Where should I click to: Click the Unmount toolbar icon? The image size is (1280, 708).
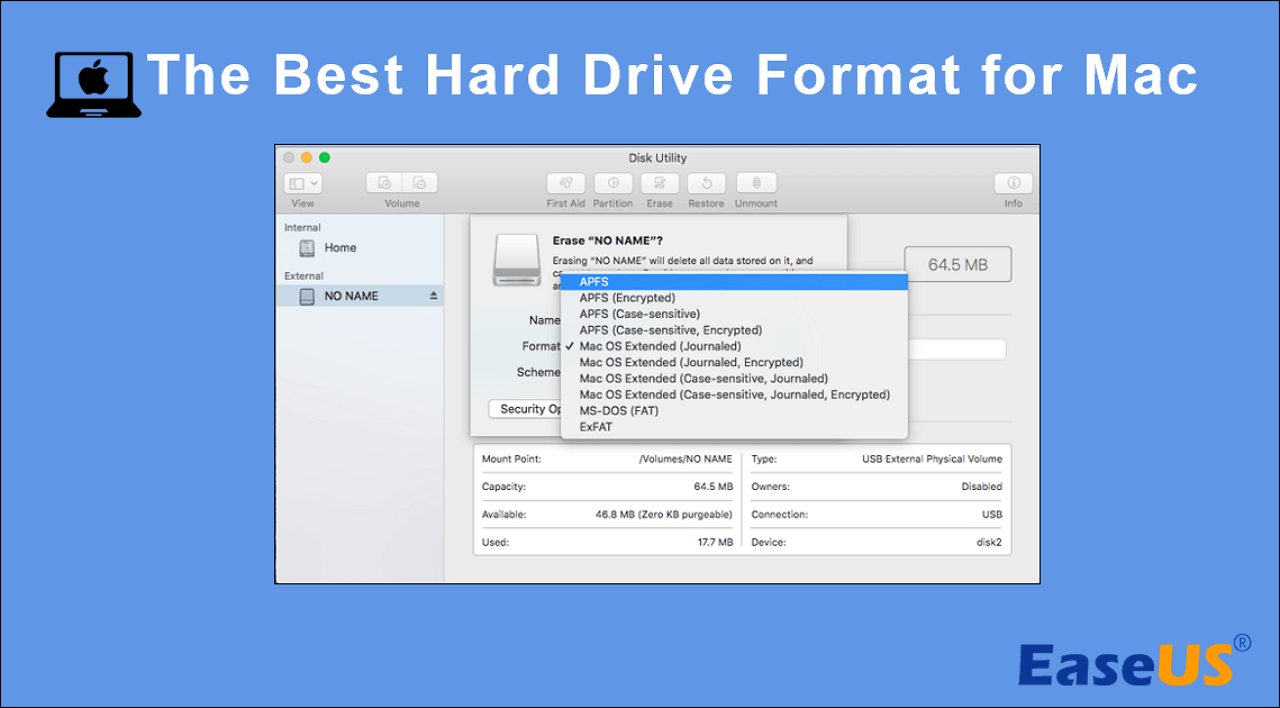click(x=755, y=184)
